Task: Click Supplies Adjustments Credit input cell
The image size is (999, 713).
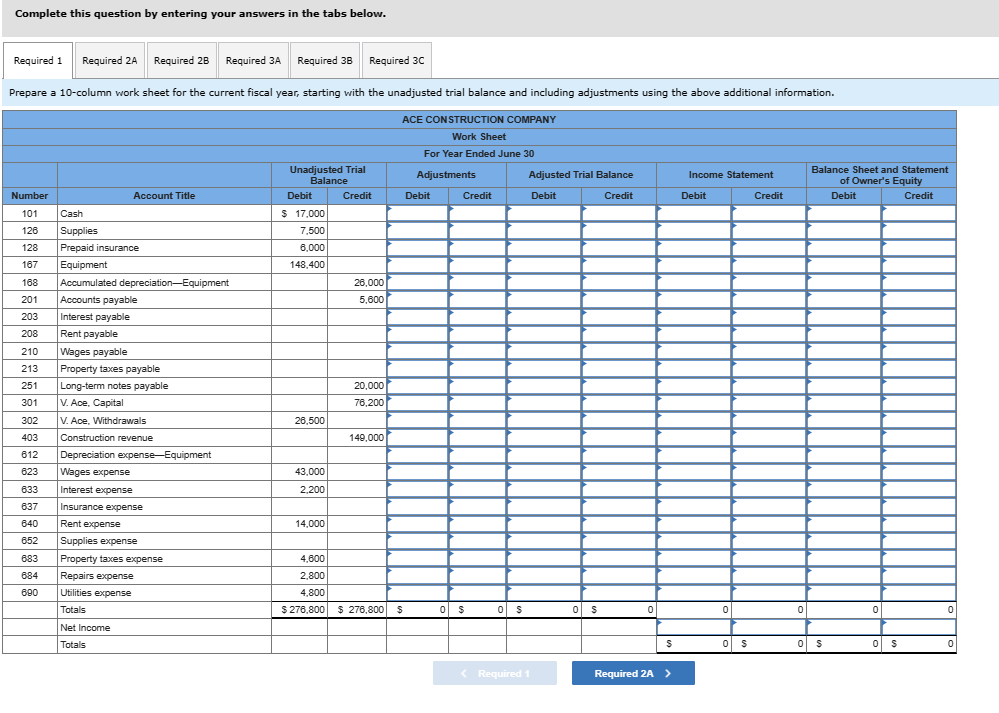Action: tap(477, 231)
